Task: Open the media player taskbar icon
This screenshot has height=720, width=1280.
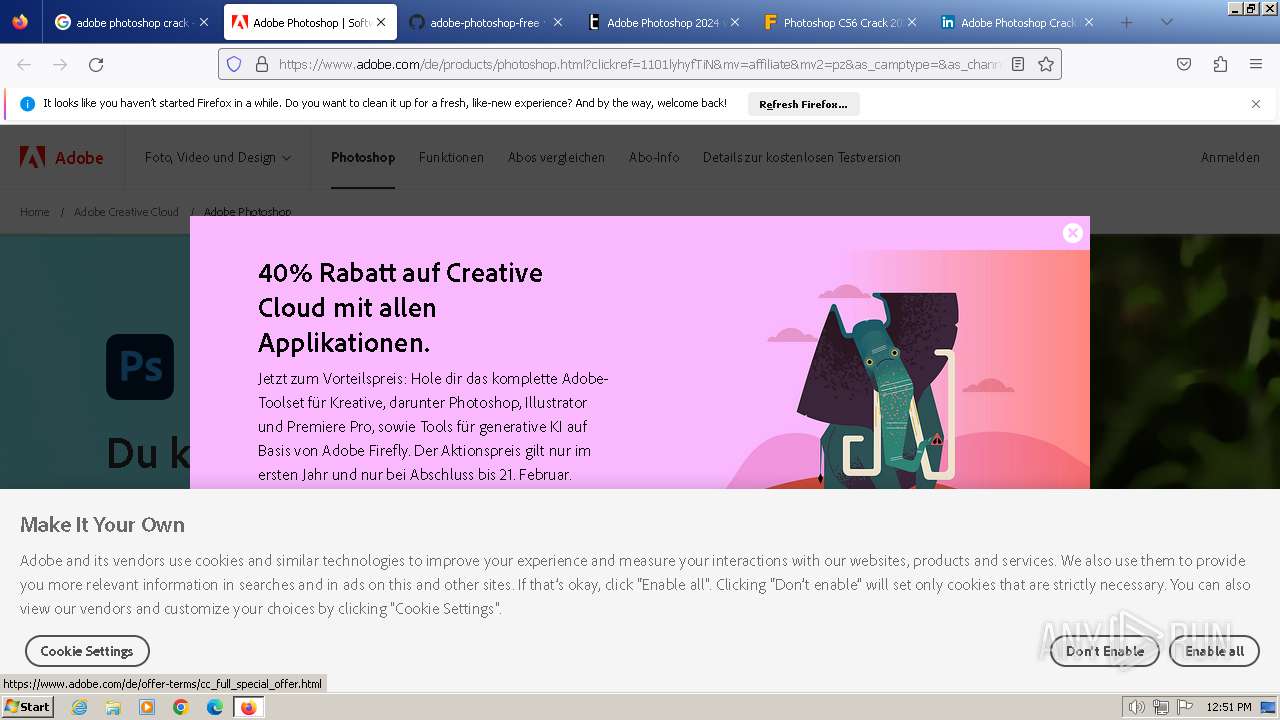Action: point(147,707)
